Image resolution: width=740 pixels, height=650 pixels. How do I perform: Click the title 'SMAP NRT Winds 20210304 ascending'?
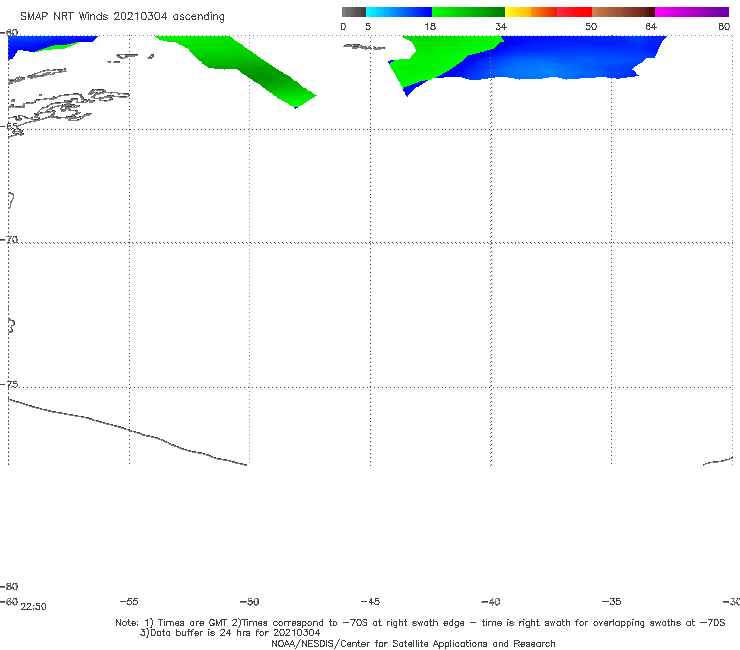point(122,16)
